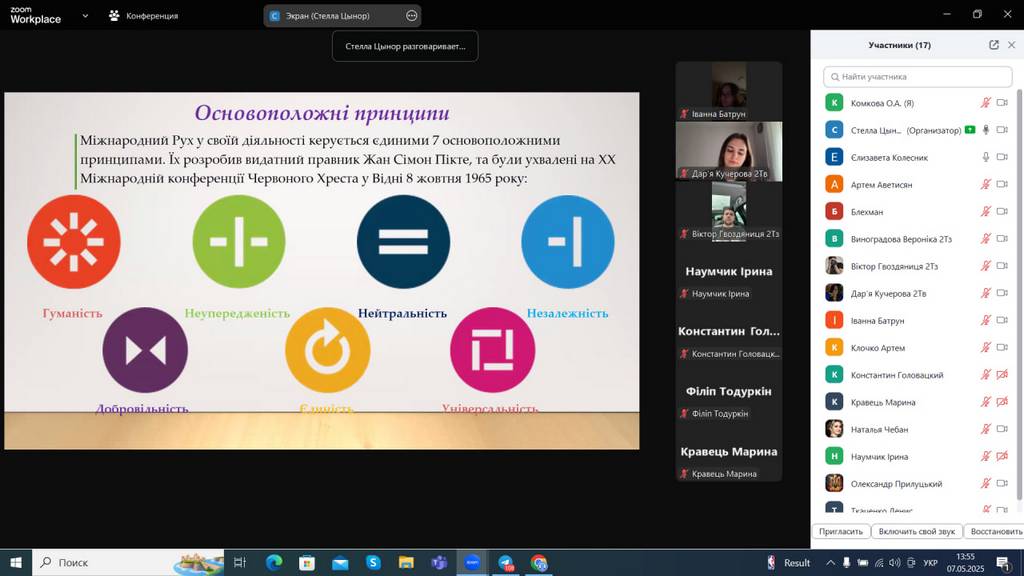Select Іванна Батрун's video tile
Viewport: 1024px width, 576px height.
pyautogui.click(x=729, y=91)
